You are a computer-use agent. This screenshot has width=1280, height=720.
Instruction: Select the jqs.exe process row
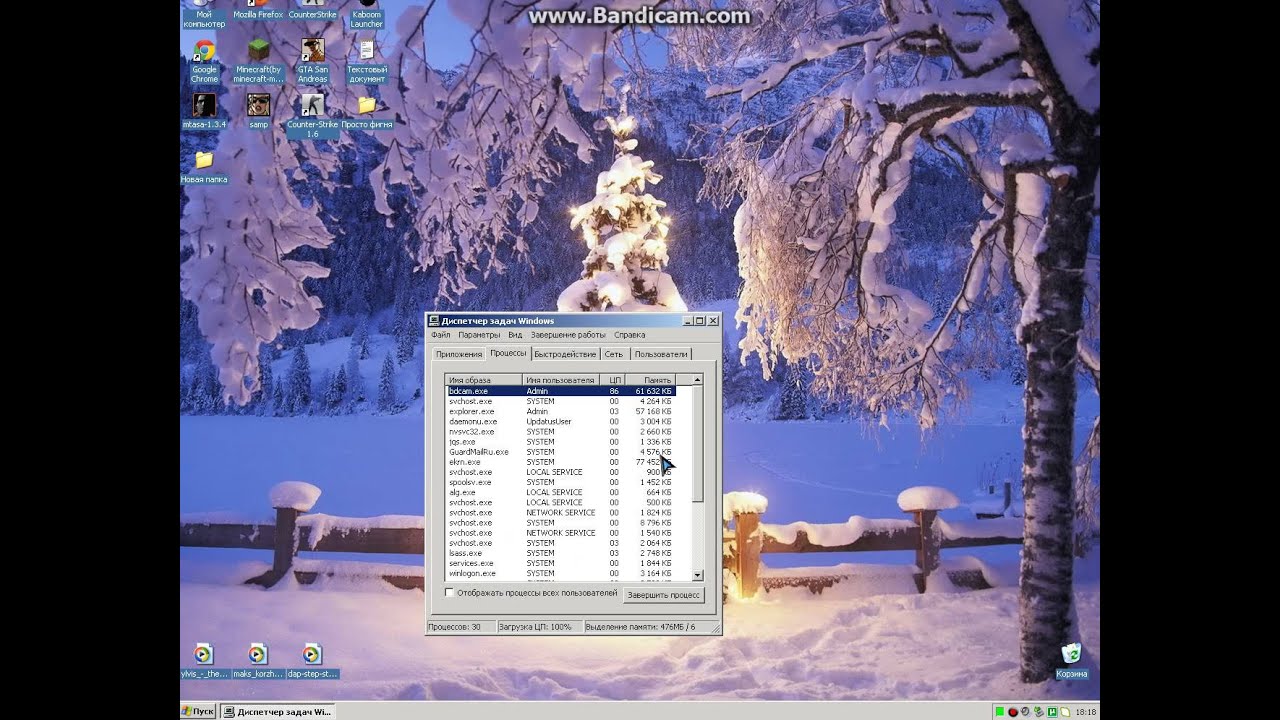coord(561,441)
